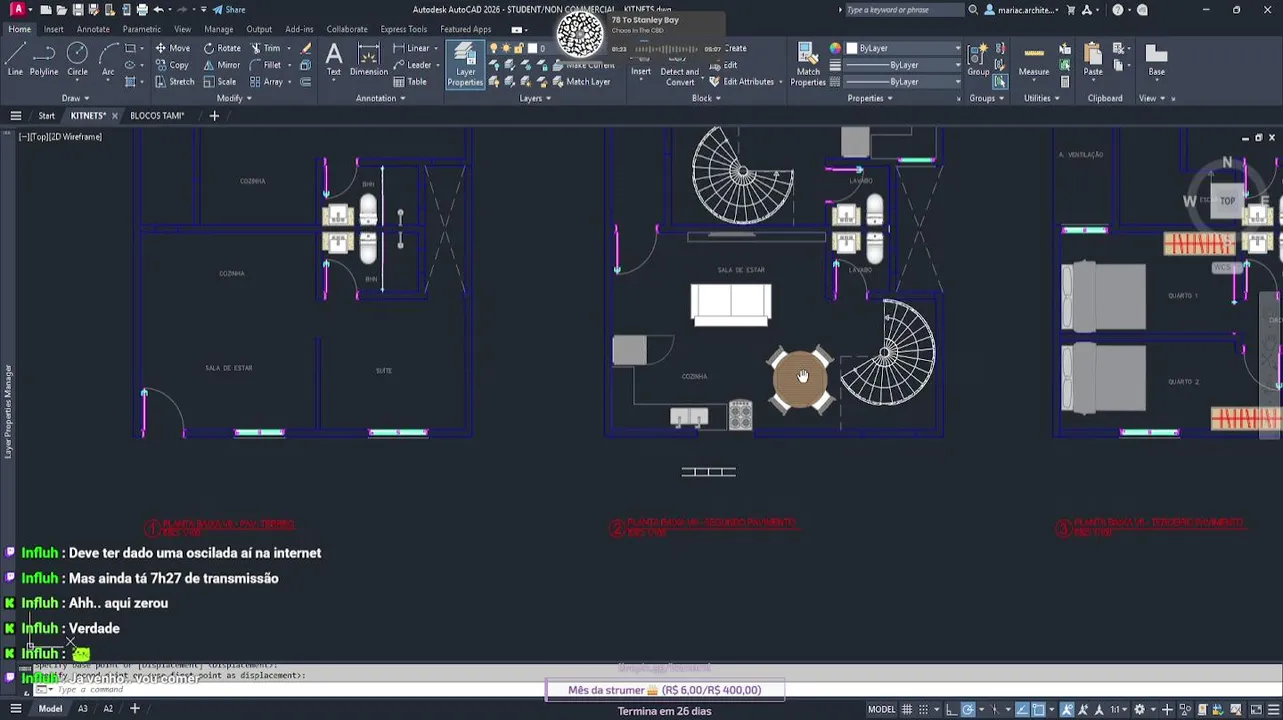
Task: Click the Base view tool
Action: 1156,59
